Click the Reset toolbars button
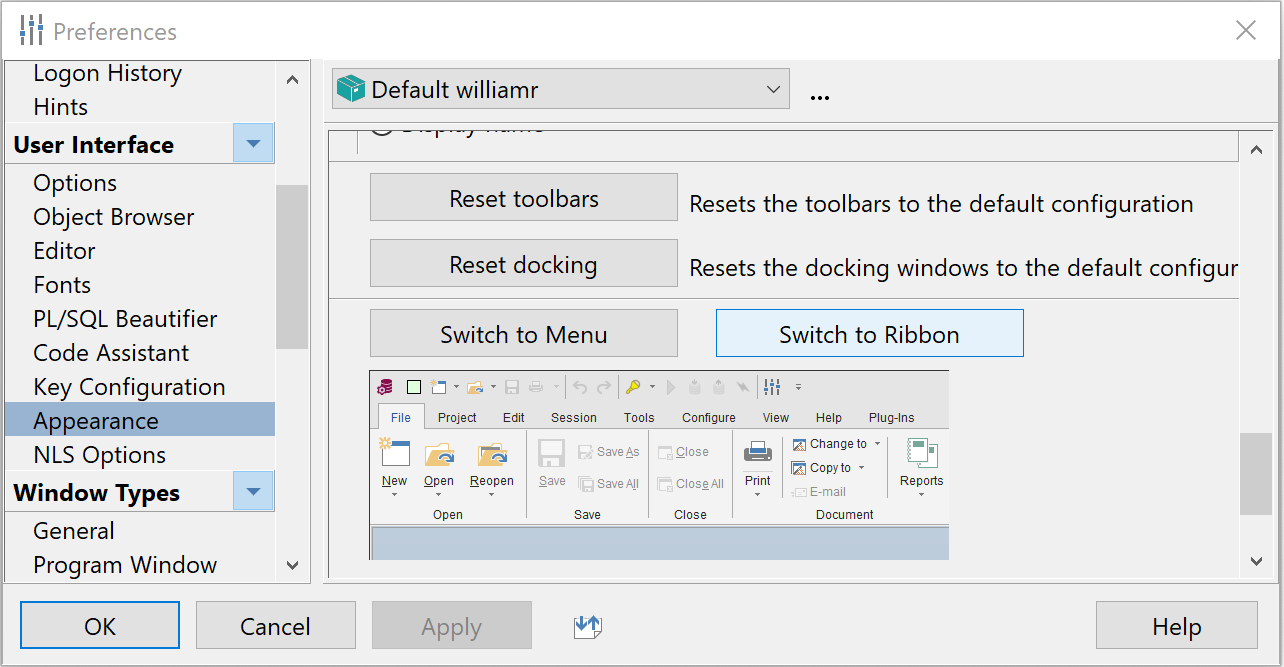Viewport: 1284px width, 667px height. pos(524,197)
